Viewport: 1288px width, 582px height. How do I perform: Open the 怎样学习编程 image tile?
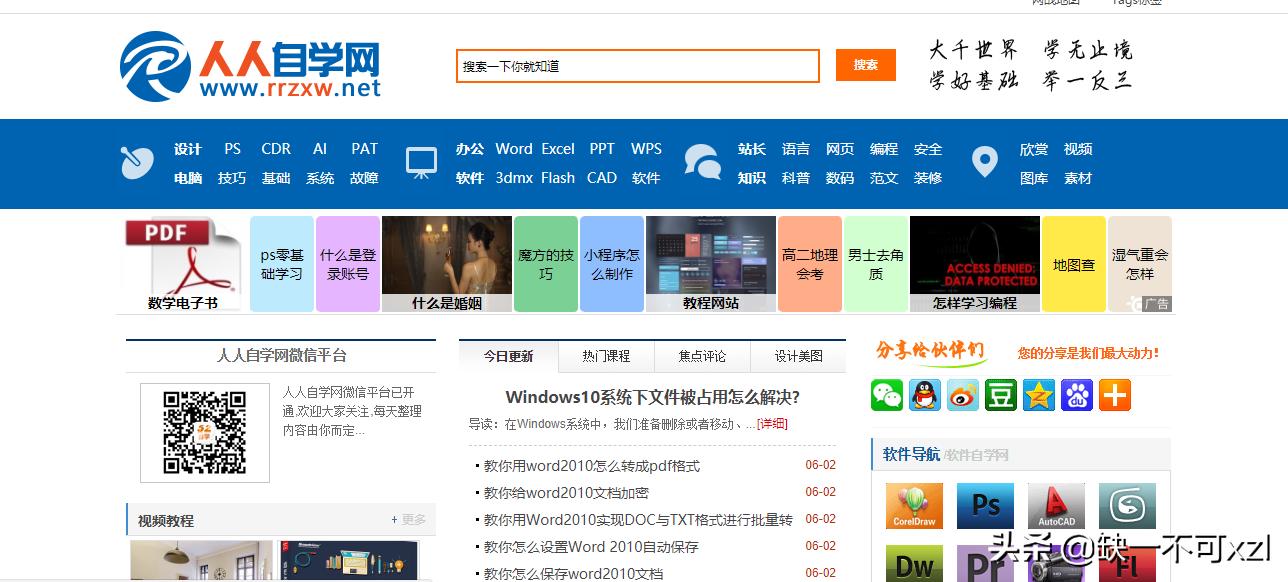click(975, 264)
